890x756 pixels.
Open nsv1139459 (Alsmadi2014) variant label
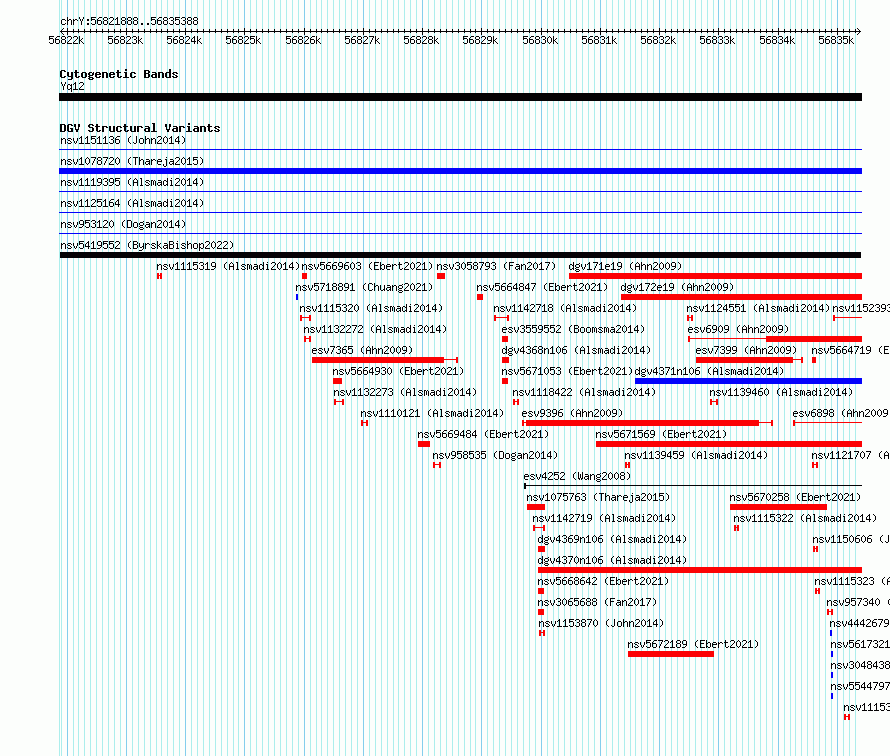[696, 455]
